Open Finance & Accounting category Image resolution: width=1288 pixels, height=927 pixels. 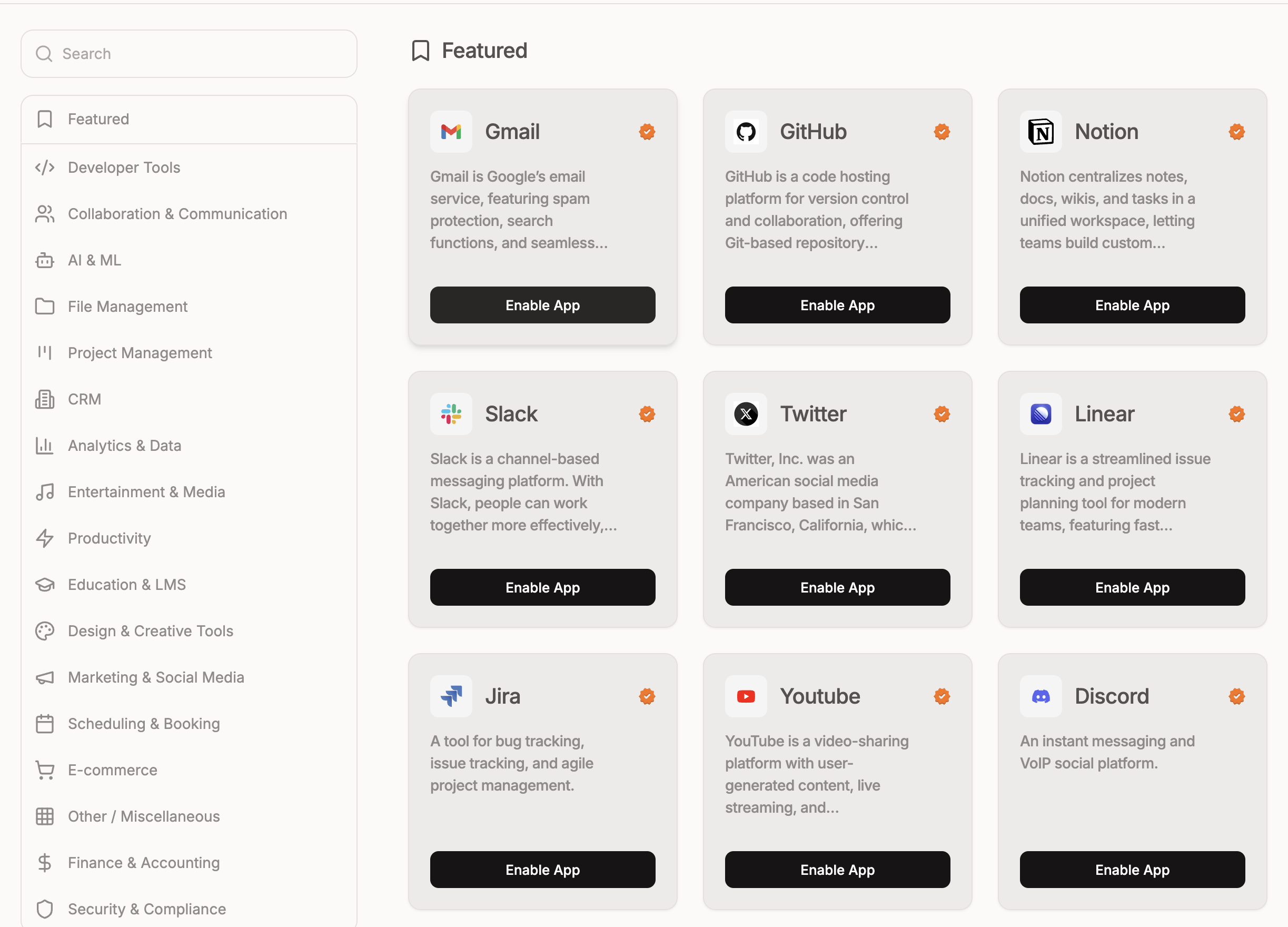[x=143, y=863]
